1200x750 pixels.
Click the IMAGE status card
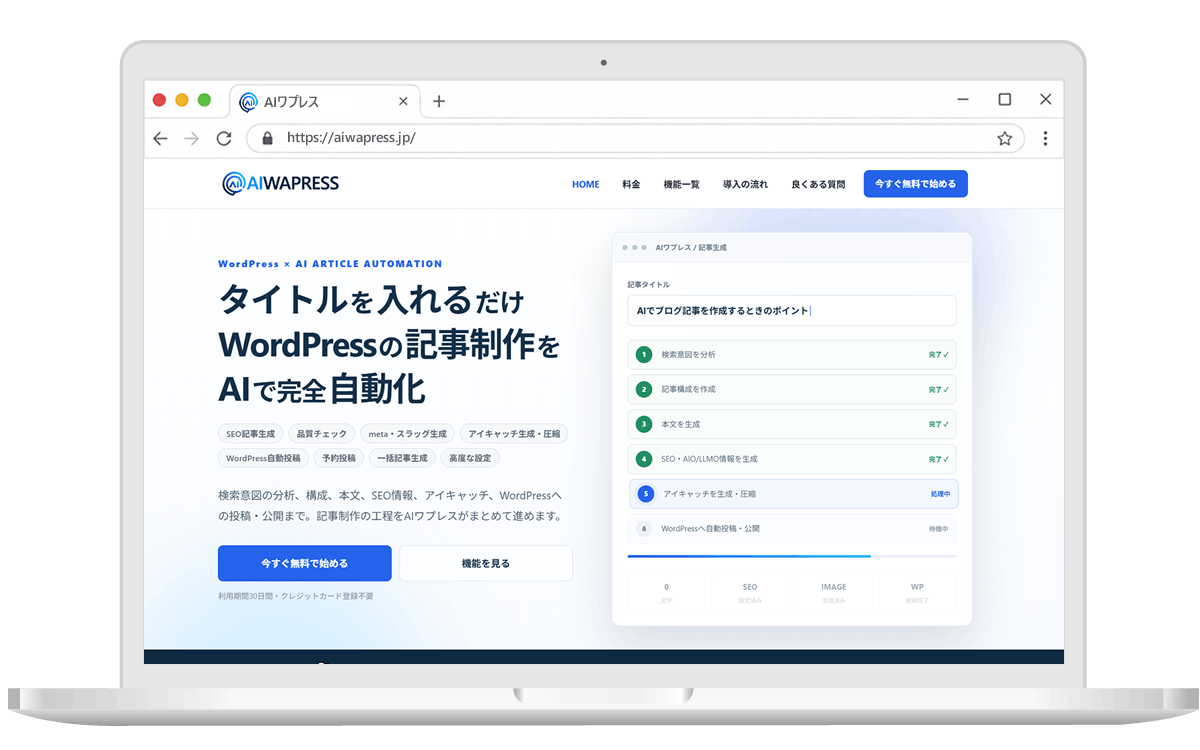tap(833, 592)
